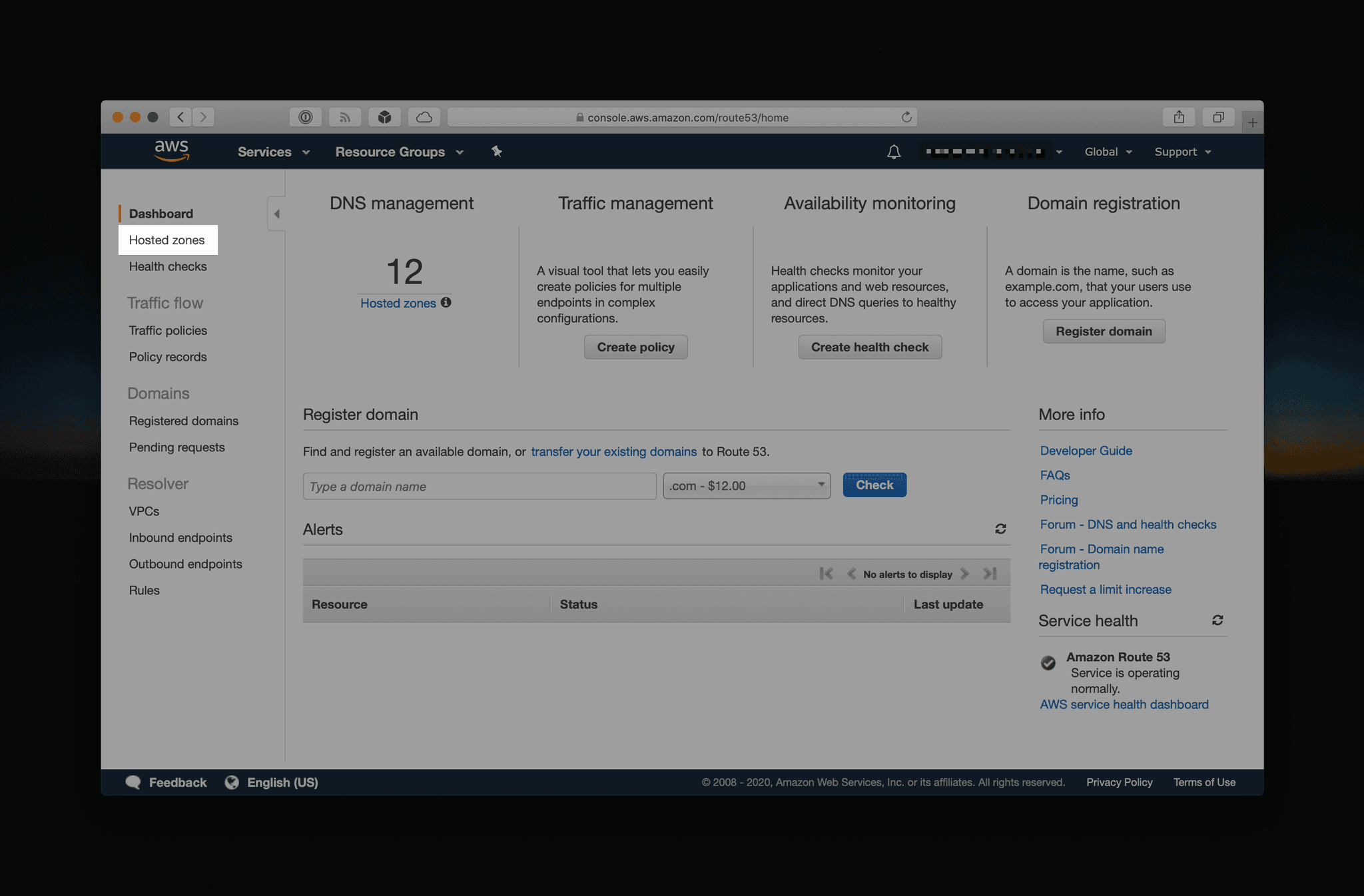This screenshot has height=896, width=1364.
Task: Click the pin icon in the navigation bar
Action: coord(497,151)
